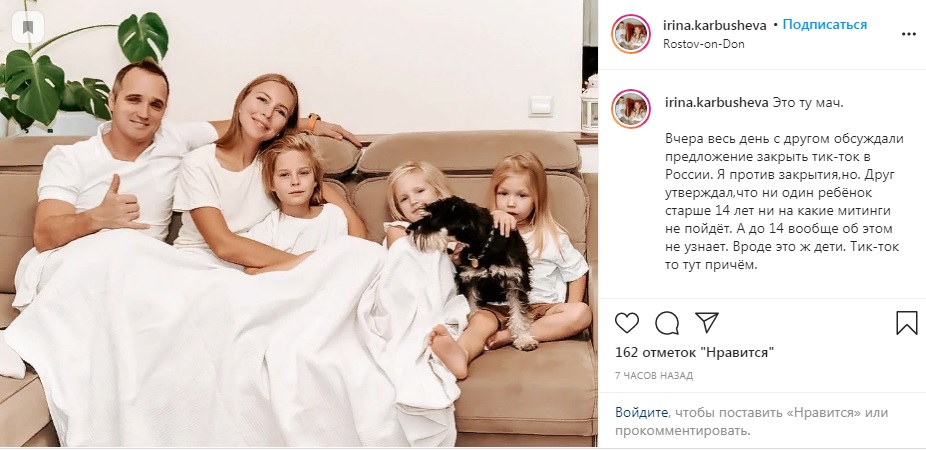The width and height of the screenshot is (926, 450).
Task: Click the bookmark badge on the photo corner
Action: (x=28, y=27)
